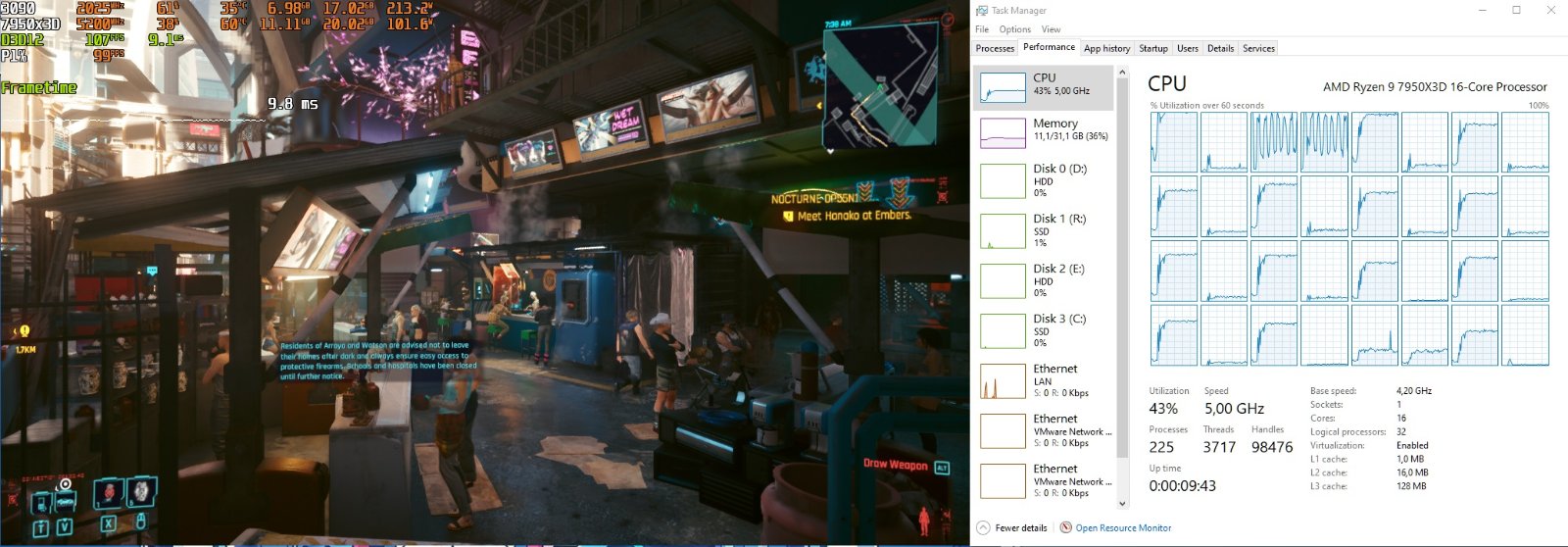Screen dimensions: 1568x547
Task: Click the phone icon in game HUD
Action: click(x=41, y=503)
